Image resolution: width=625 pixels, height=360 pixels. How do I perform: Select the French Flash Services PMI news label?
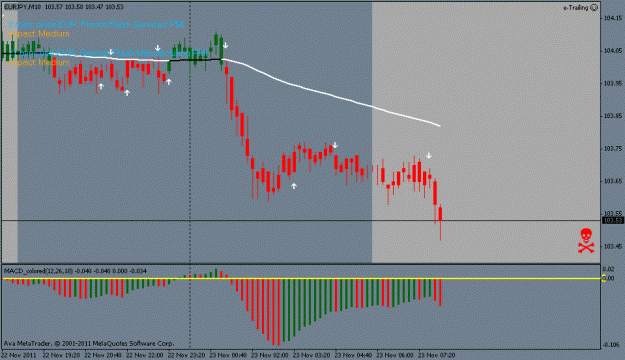96,25
